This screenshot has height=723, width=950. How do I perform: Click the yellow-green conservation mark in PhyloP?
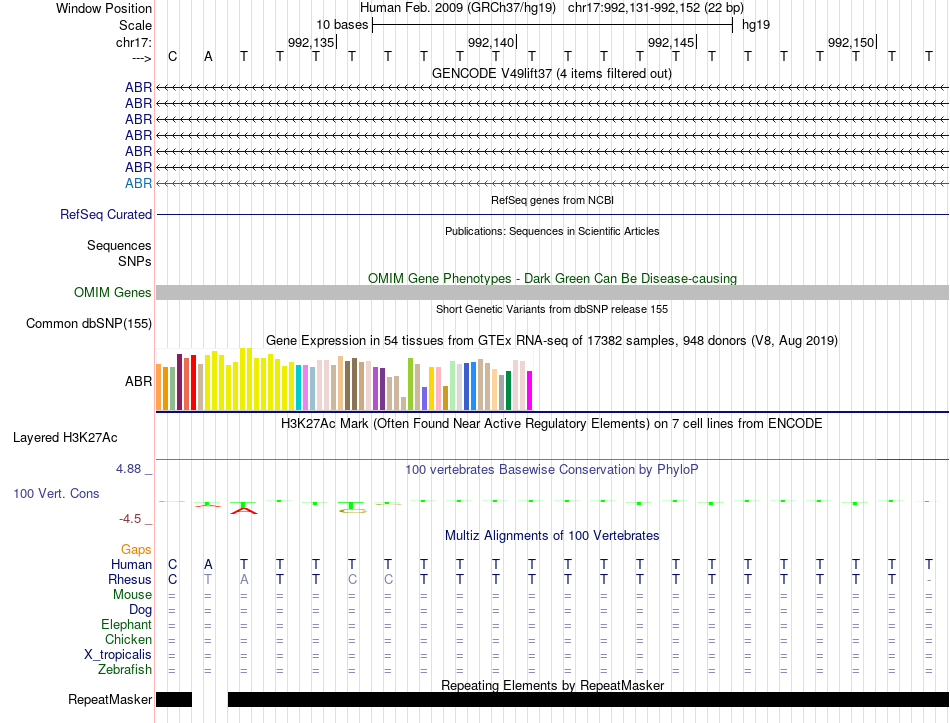[352, 511]
